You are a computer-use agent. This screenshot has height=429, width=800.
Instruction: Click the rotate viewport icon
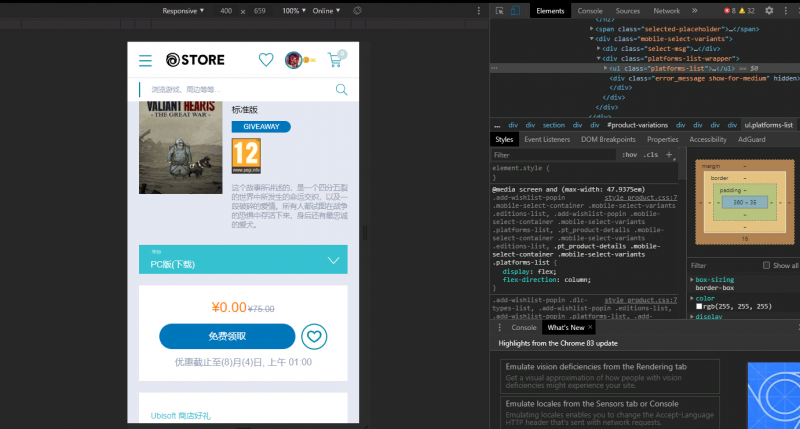[357, 11]
